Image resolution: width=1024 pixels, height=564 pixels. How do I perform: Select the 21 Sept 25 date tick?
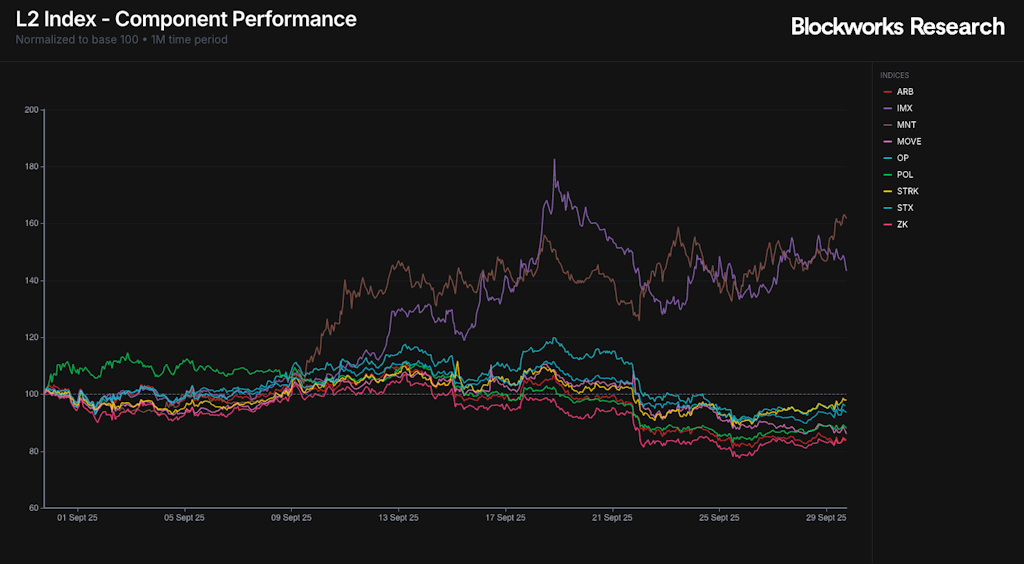[x=612, y=518]
